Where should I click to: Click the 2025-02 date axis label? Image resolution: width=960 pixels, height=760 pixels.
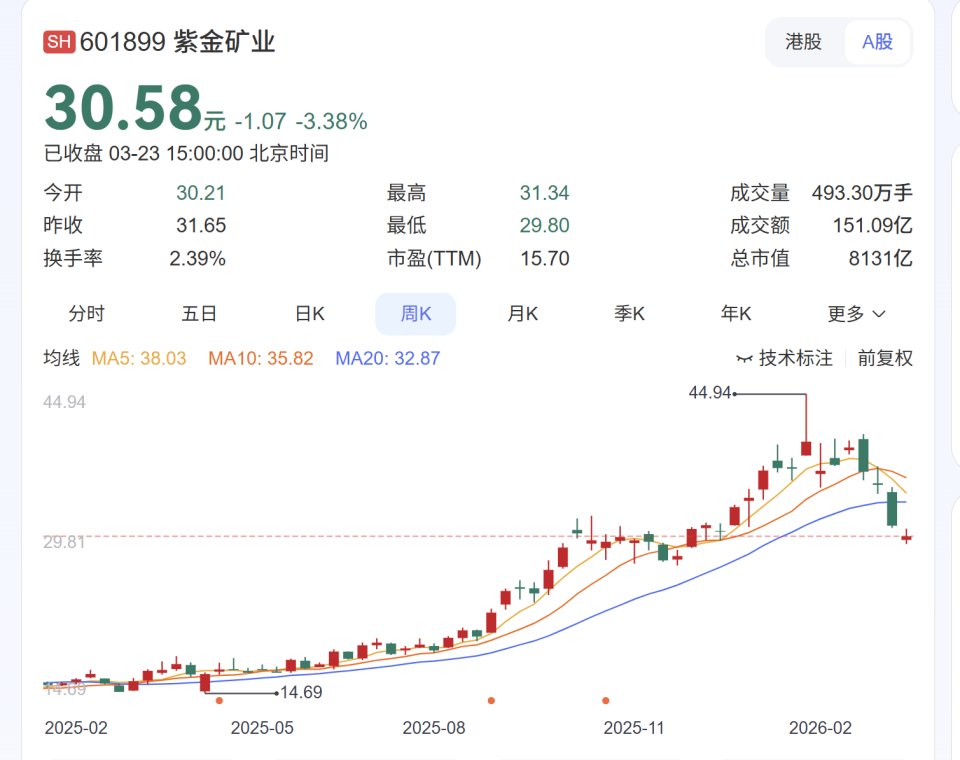point(76,728)
